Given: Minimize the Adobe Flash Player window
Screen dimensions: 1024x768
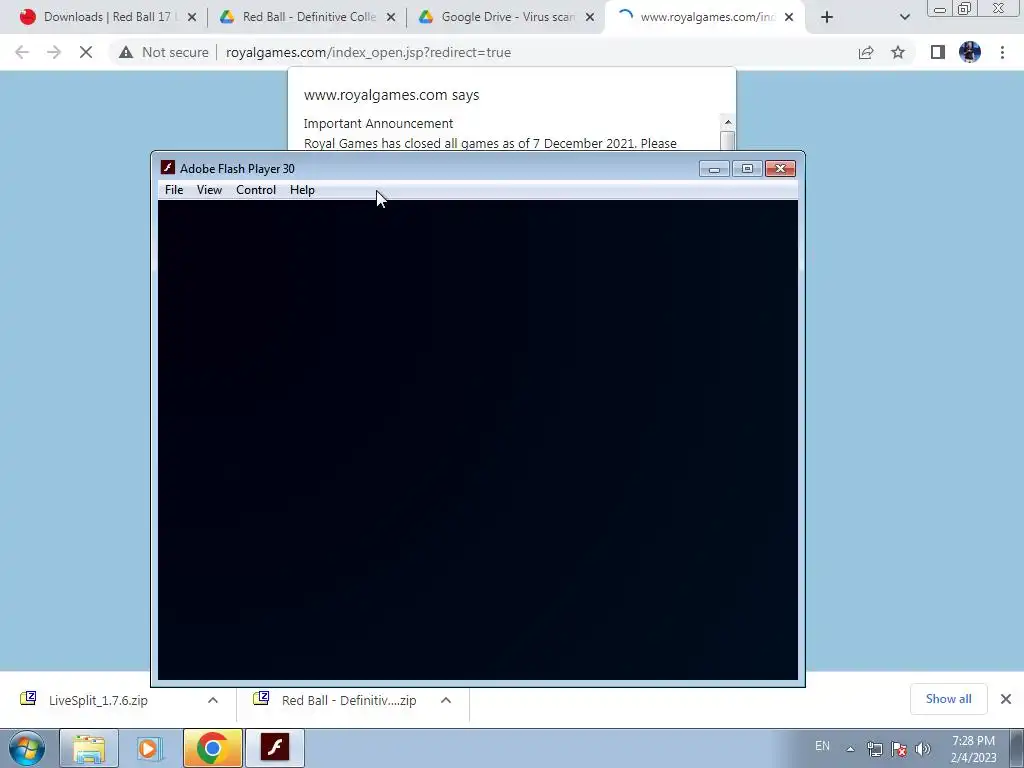Looking at the screenshot, I should tap(714, 169).
